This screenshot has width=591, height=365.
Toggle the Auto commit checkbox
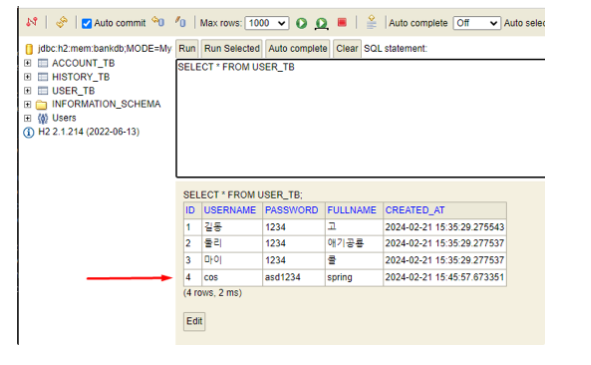(87, 23)
